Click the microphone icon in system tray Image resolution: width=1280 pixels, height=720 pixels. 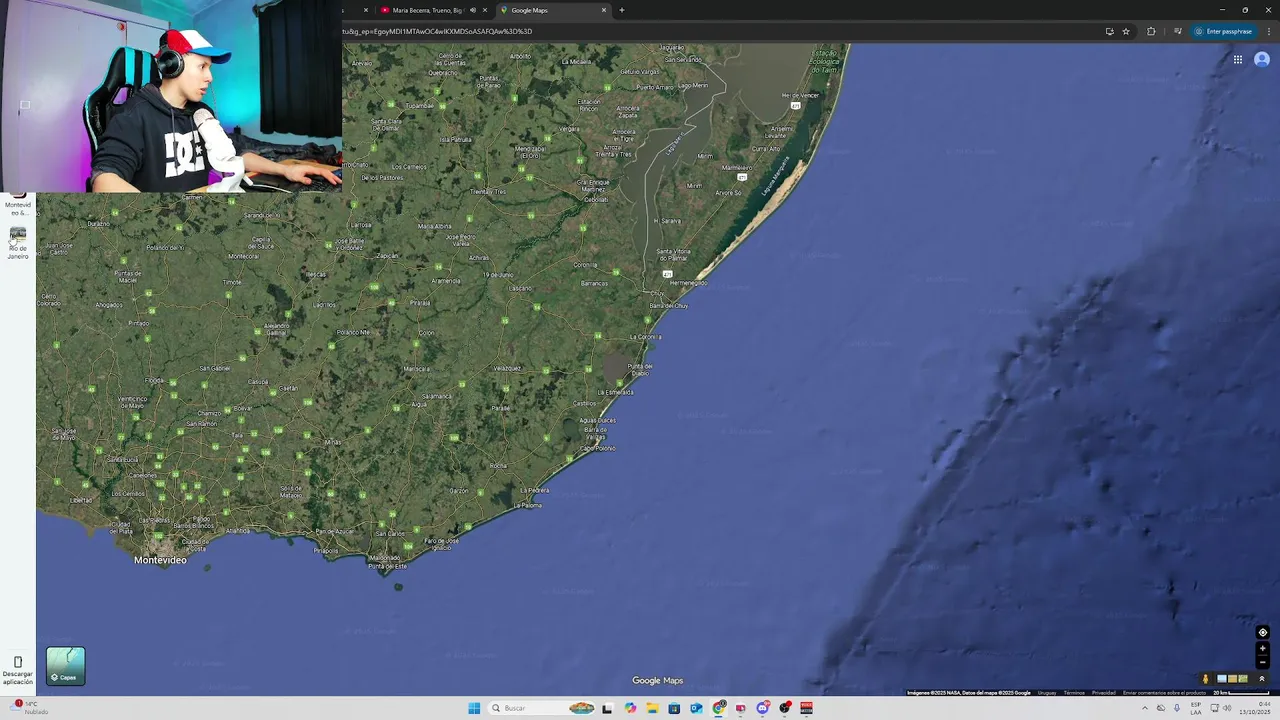coord(1177,708)
